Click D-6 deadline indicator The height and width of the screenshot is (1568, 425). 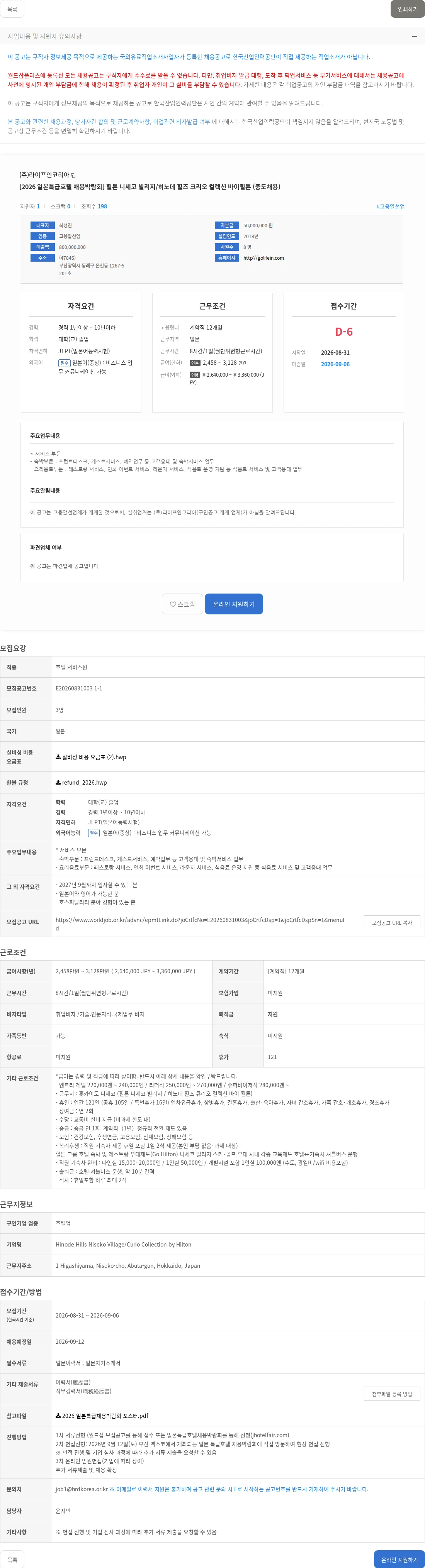click(x=344, y=332)
